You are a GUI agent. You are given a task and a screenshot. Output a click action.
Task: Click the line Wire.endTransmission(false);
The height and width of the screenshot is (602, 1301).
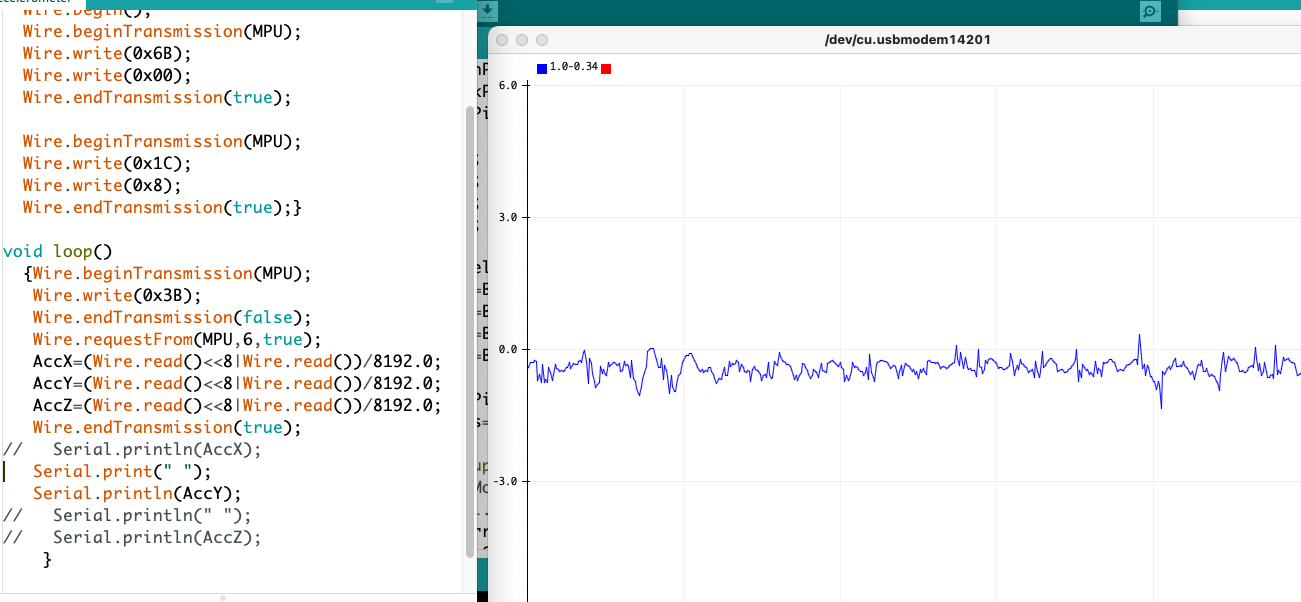172,317
